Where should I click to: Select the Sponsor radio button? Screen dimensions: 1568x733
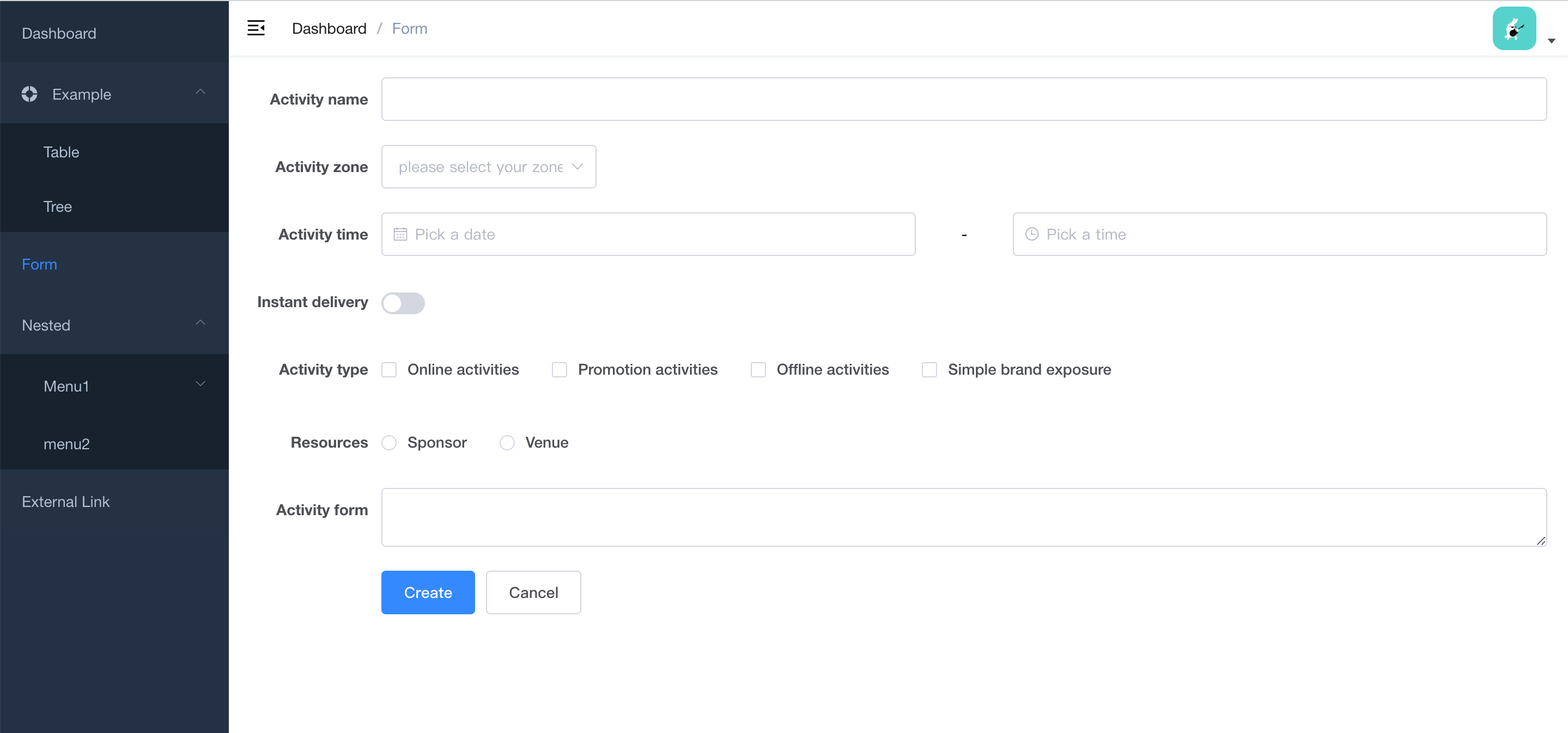click(x=389, y=443)
